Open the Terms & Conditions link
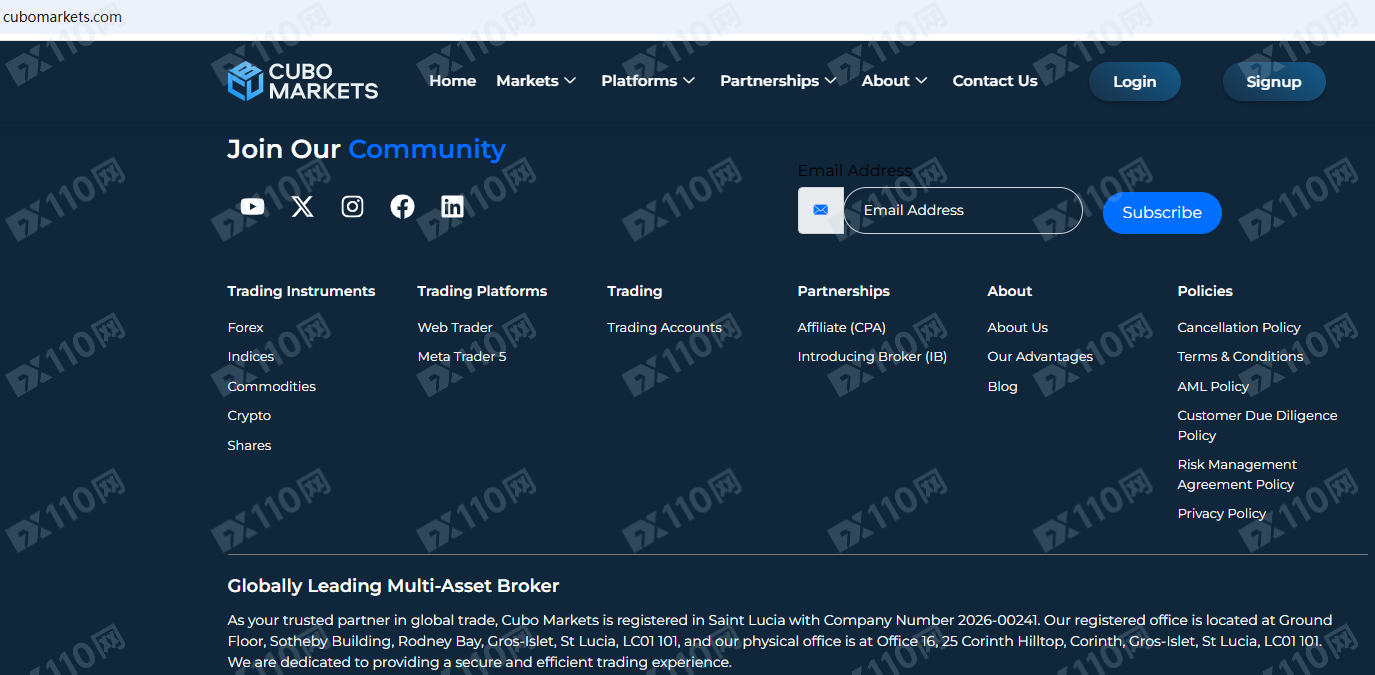The width and height of the screenshot is (1375, 675). (x=1240, y=356)
